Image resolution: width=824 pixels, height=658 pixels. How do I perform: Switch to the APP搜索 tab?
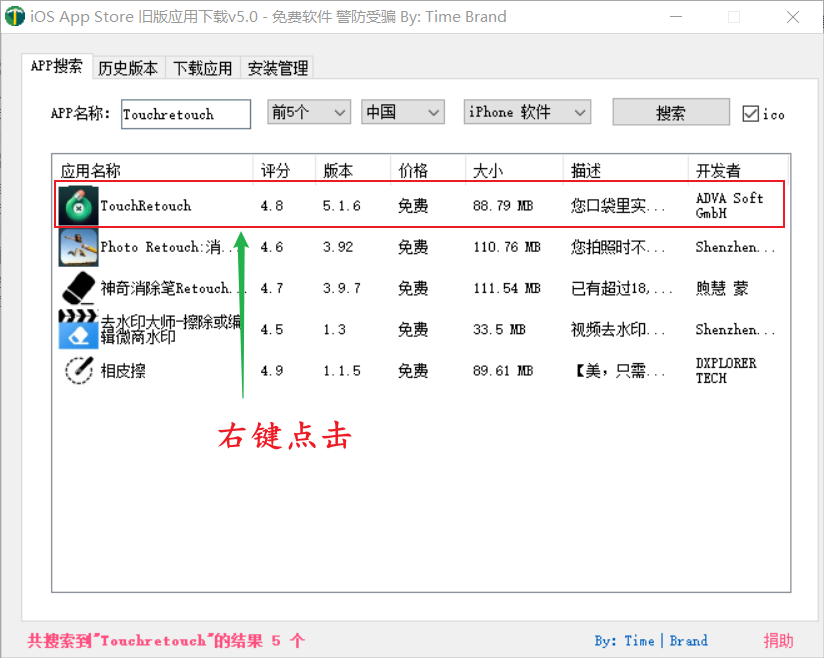point(57,66)
